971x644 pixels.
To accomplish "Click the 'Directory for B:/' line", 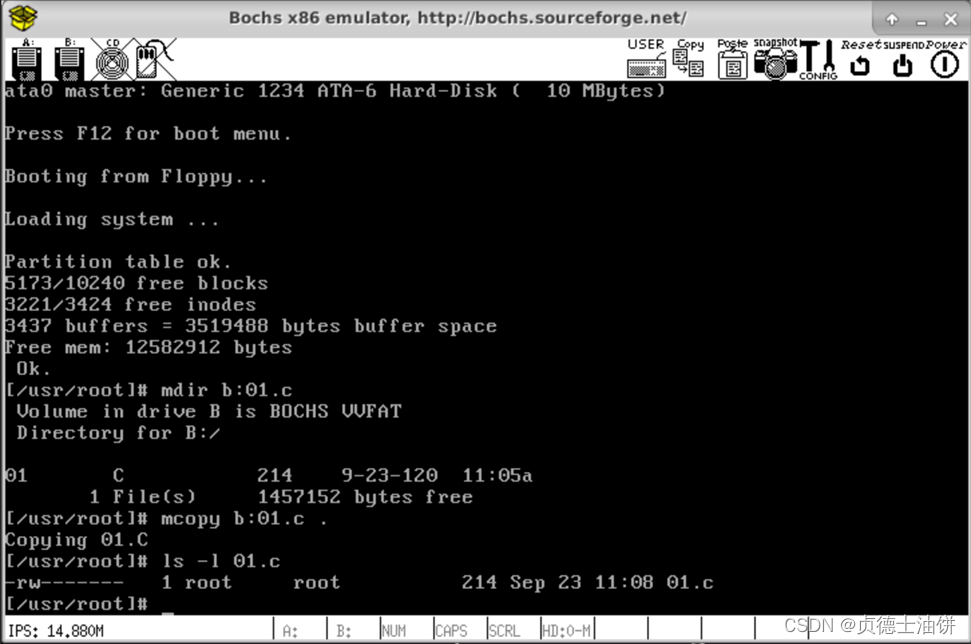I will click(118, 433).
